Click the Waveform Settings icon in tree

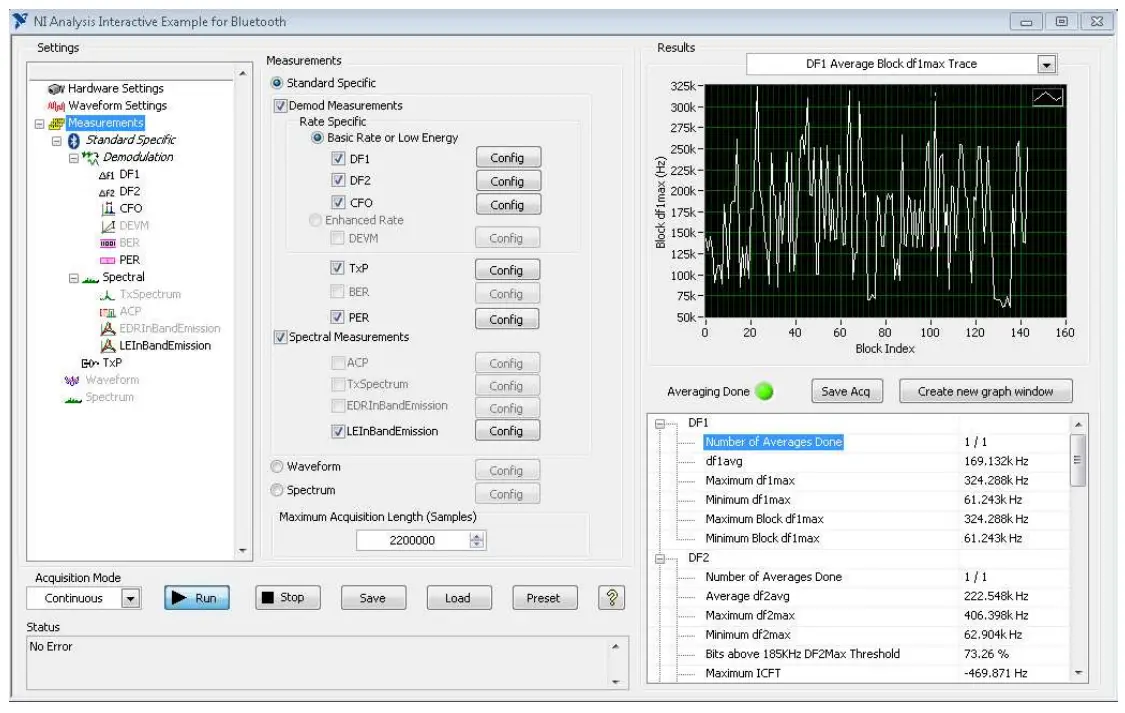[56, 106]
